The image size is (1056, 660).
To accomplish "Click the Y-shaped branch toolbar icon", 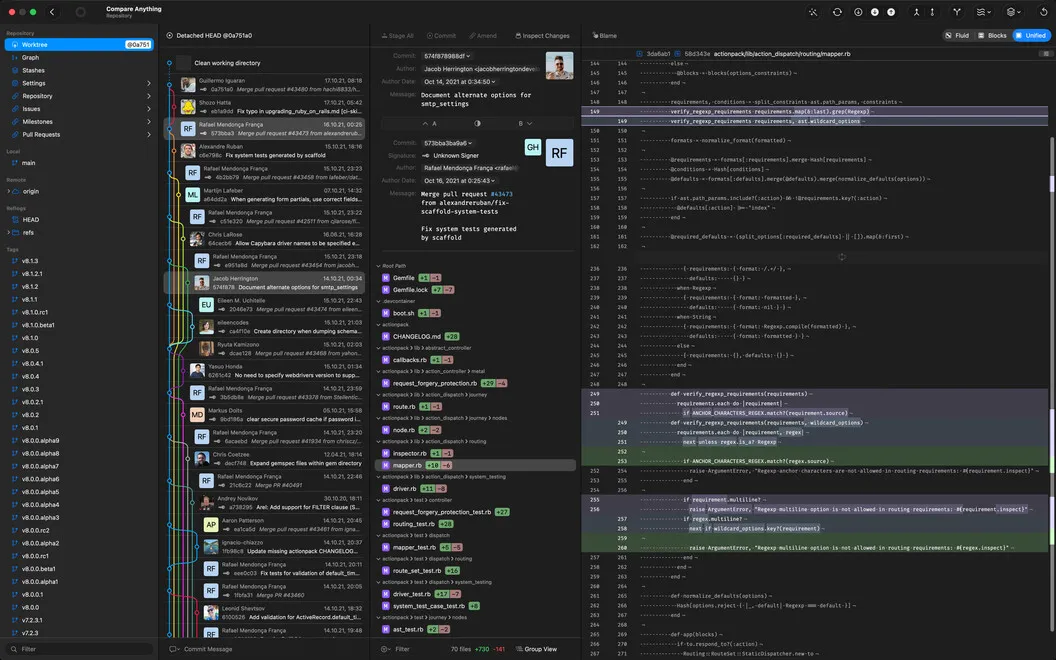I will tap(956, 12).
